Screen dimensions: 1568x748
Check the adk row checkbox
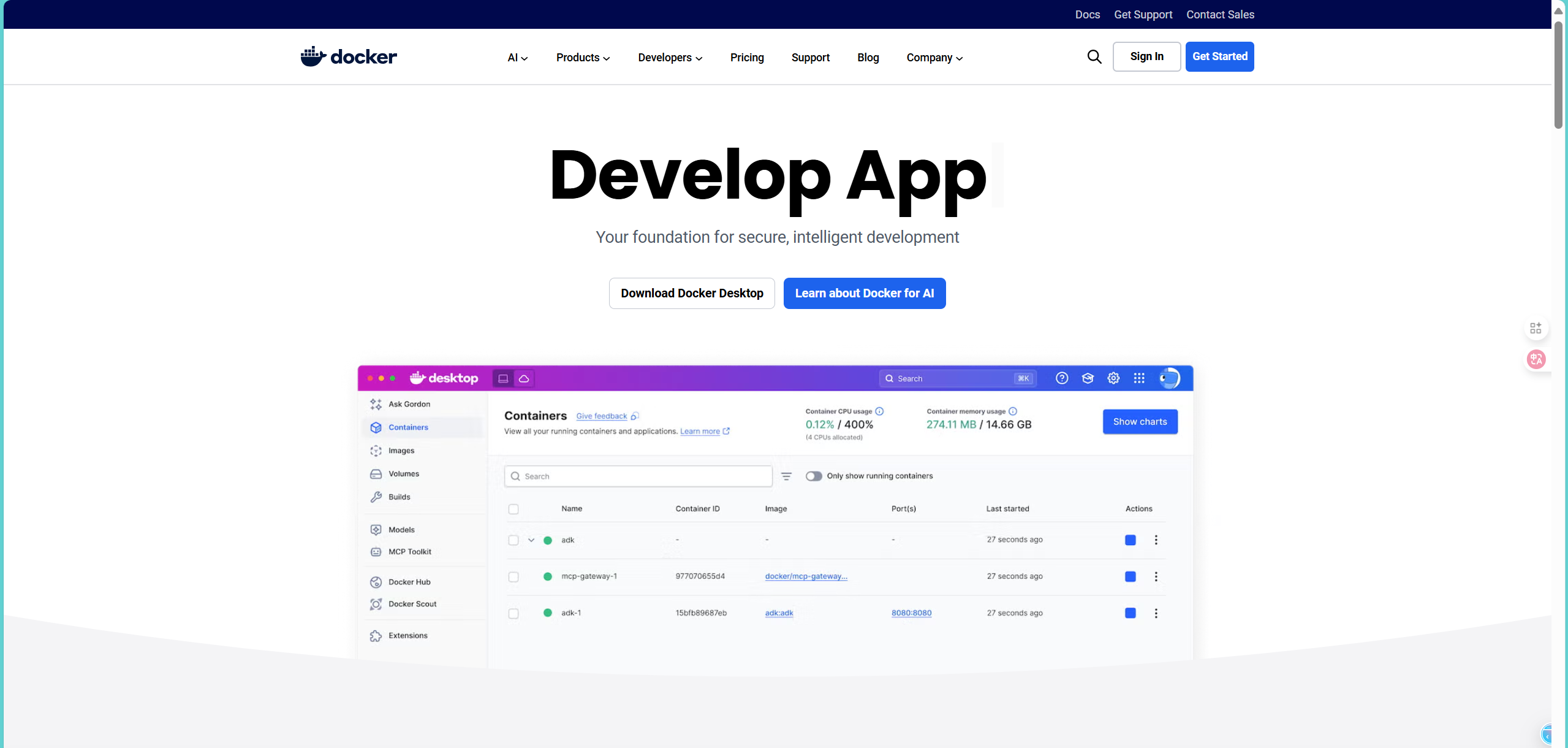[513, 540]
